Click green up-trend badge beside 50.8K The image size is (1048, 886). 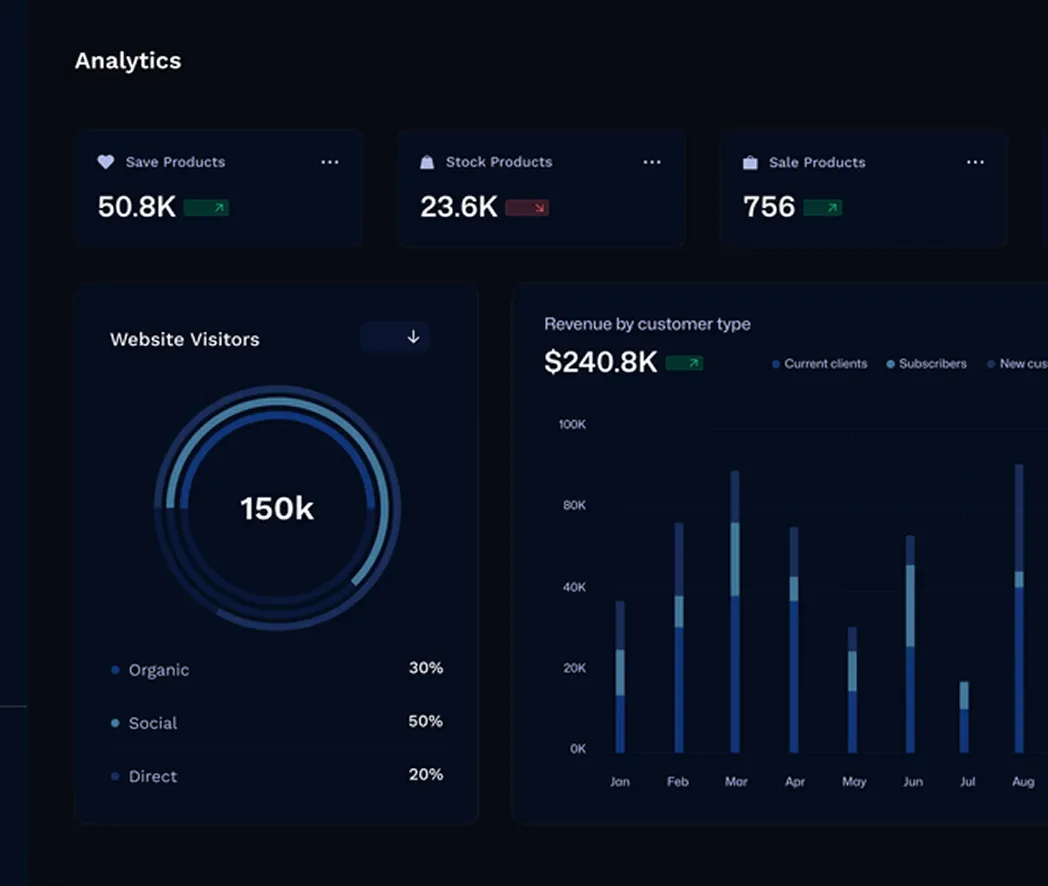coord(207,208)
